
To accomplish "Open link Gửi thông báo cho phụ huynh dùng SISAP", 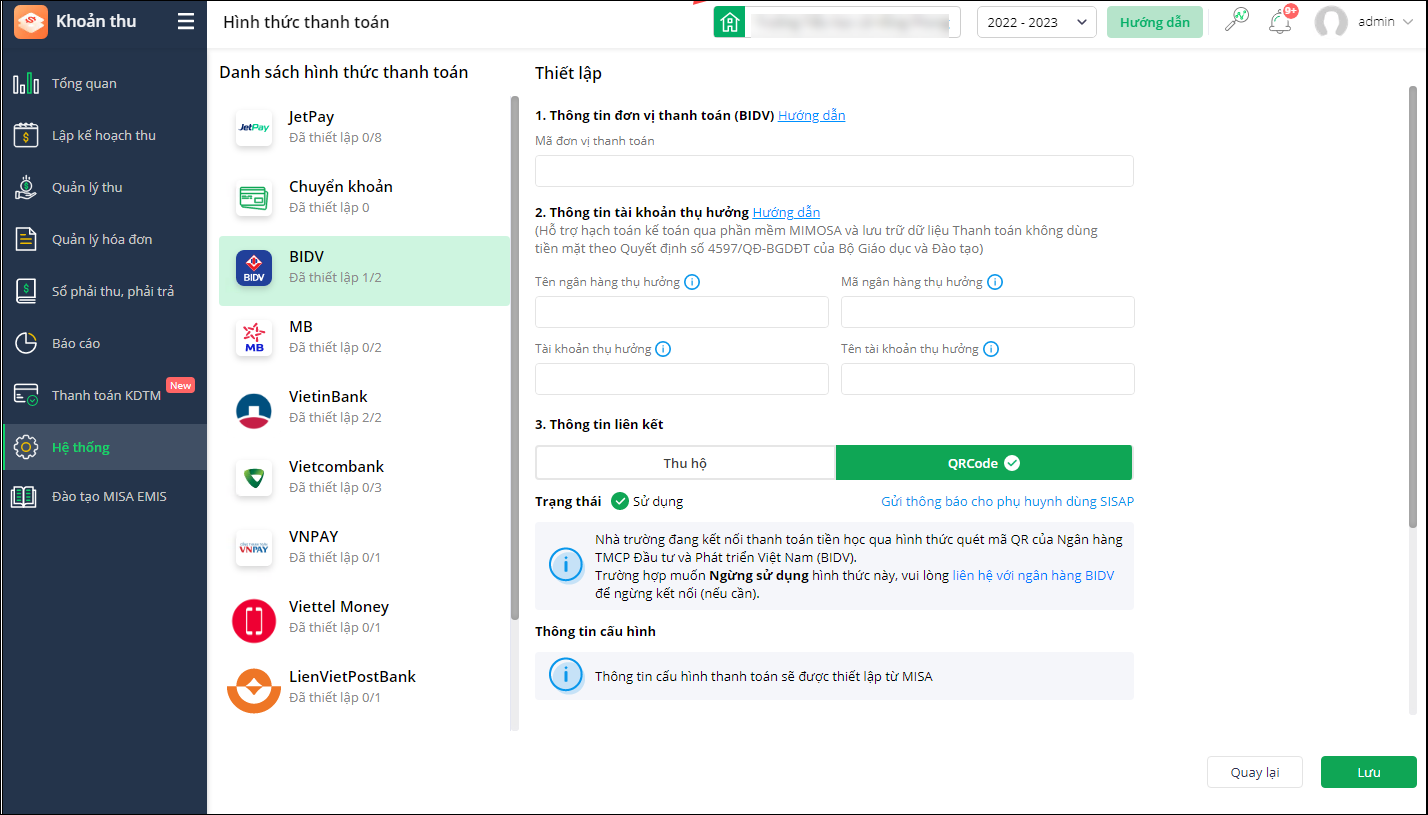I will click(1007, 501).
